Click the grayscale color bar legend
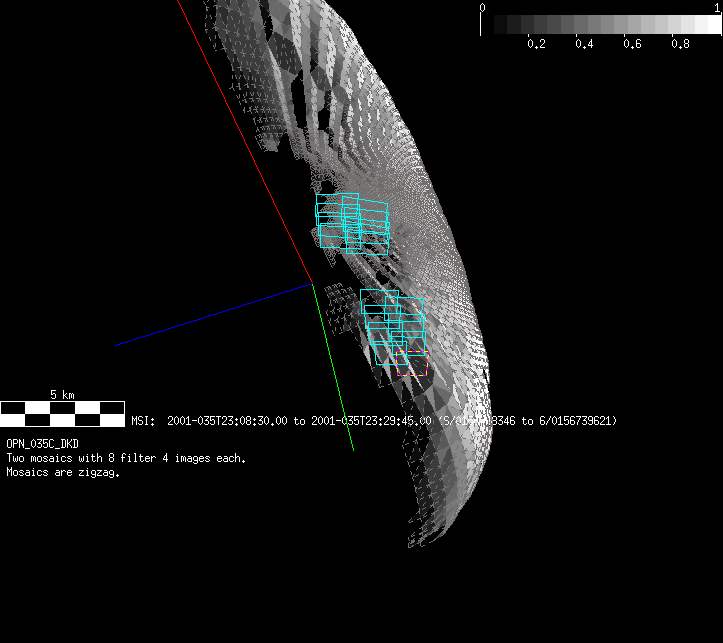 click(x=601, y=24)
